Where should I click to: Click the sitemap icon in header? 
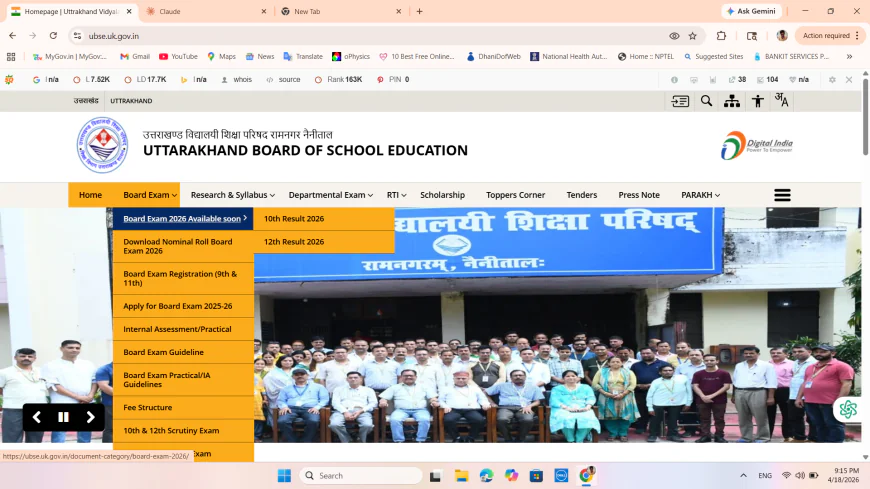(x=732, y=101)
